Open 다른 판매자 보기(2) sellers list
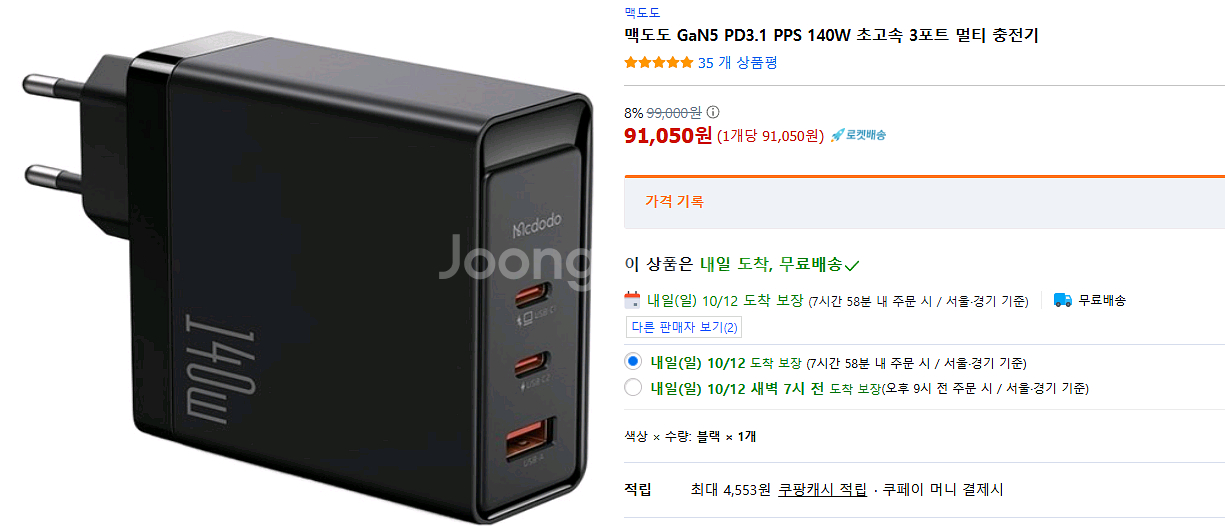1225x526 pixels. pos(684,327)
